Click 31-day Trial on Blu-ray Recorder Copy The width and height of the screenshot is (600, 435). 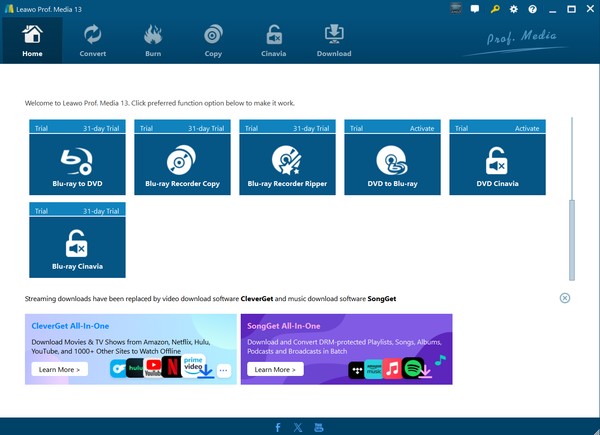tap(206, 129)
